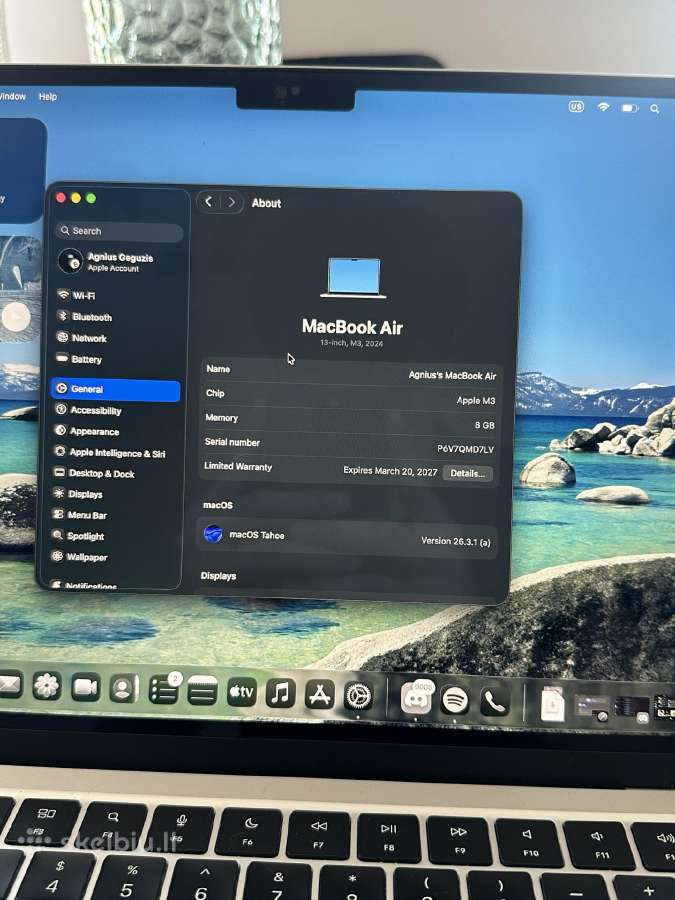The image size is (675, 900).
Task: Go forward with the right chevron
Action: (231, 202)
